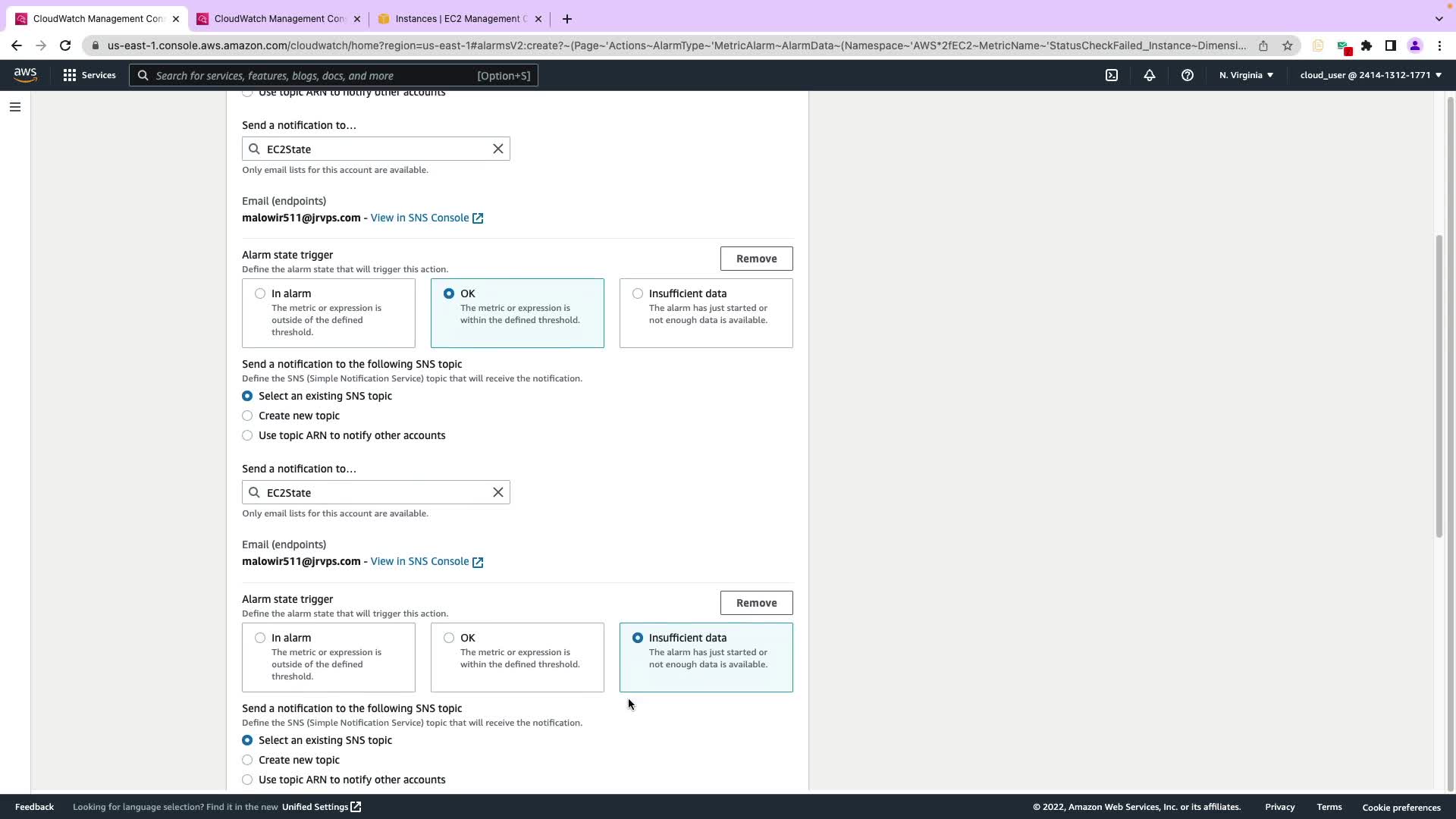1456x819 pixels.
Task: Click the page vertical scrollbar thumb
Action: pos(1439,387)
